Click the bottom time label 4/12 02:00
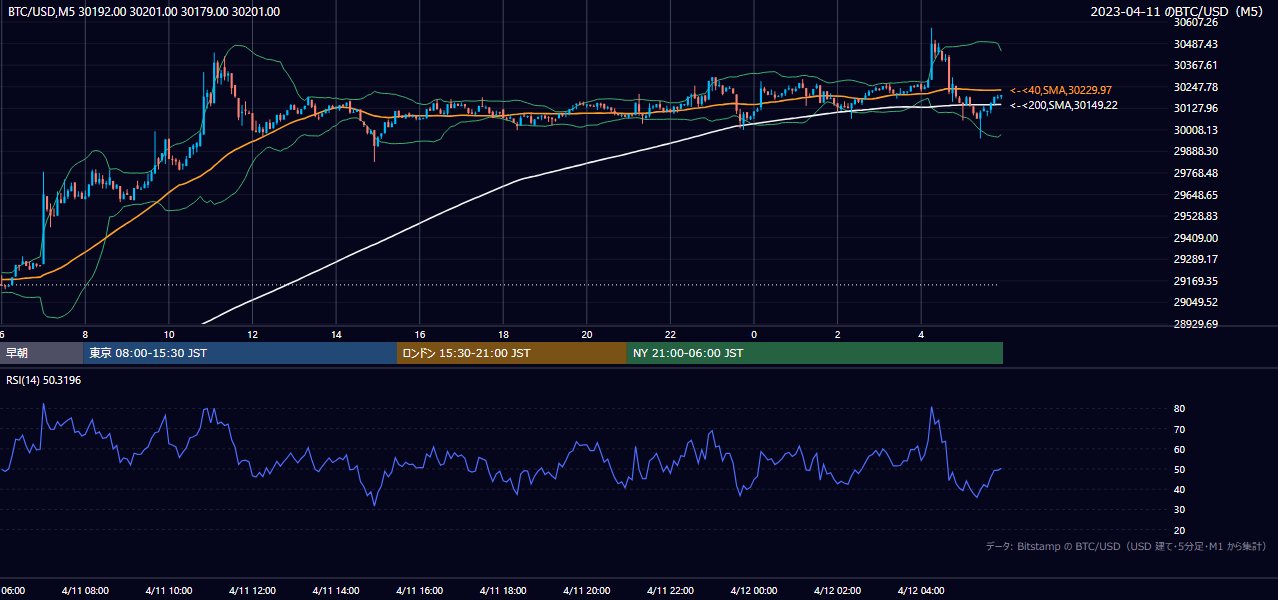1278x600 pixels. pos(837,591)
